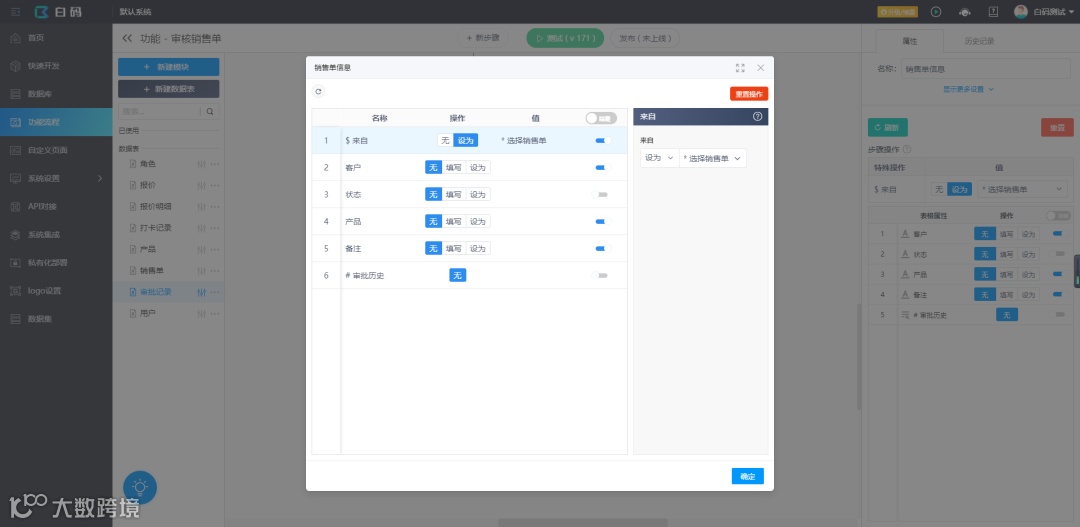Switch to the 历史记录 tab
Viewport: 1080px width, 527px height.
[978, 41]
